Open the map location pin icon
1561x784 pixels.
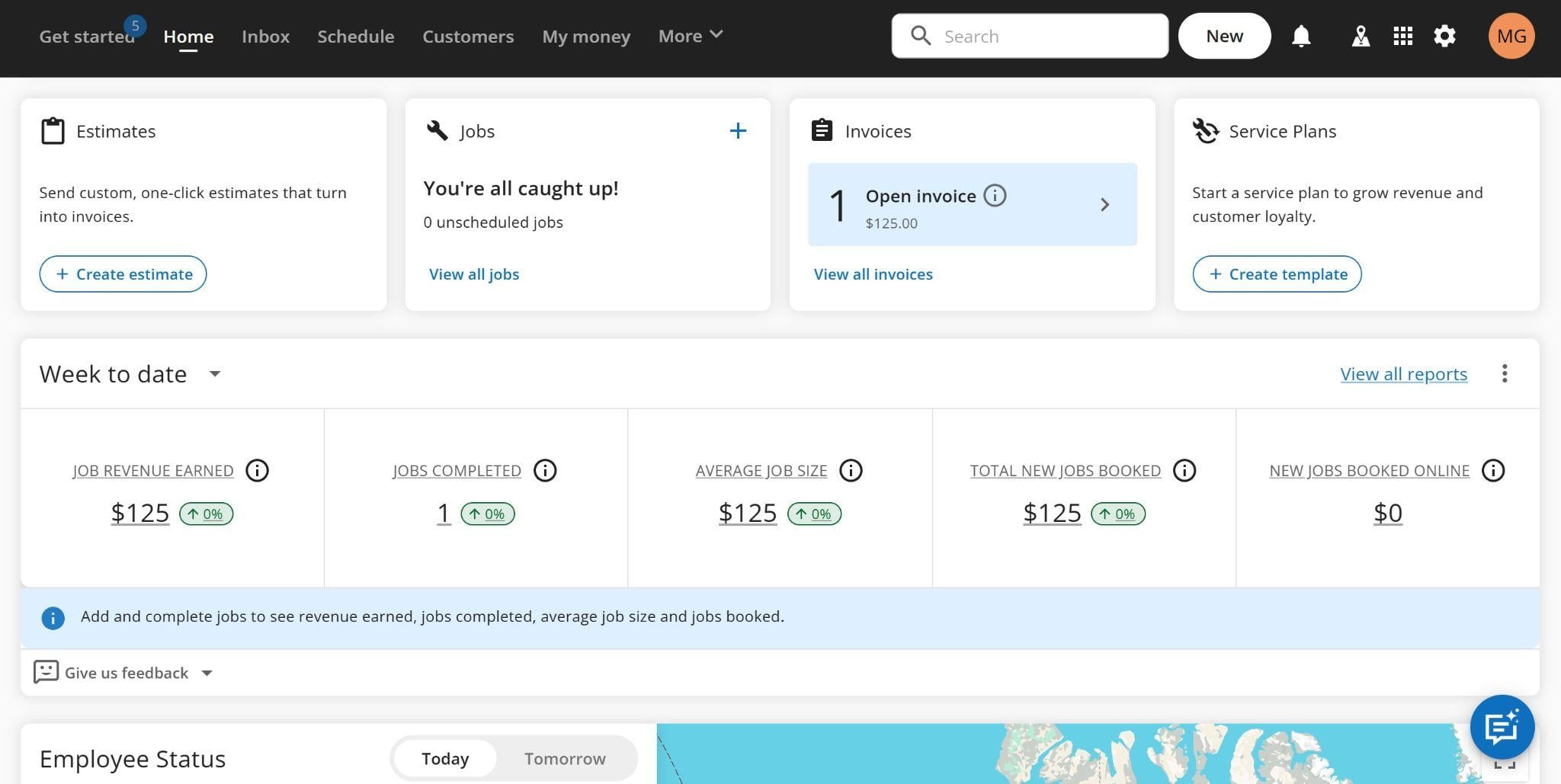[1361, 36]
